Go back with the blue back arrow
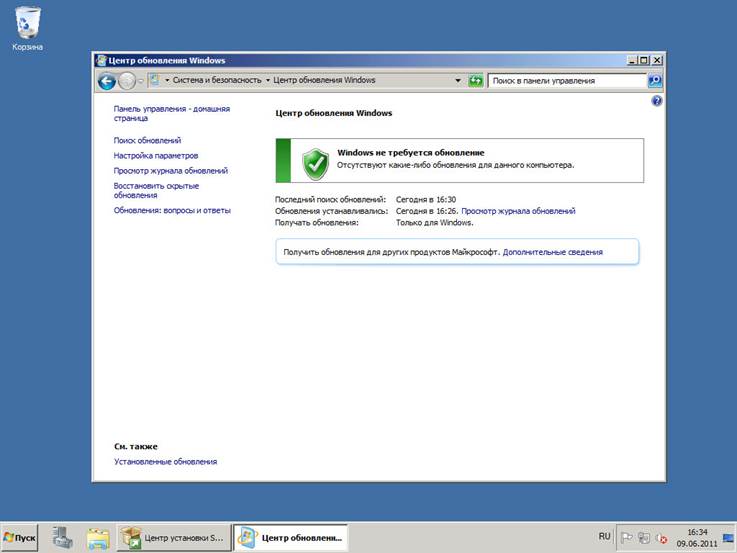The height and width of the screenshot is (553, 737). (107, 81)
